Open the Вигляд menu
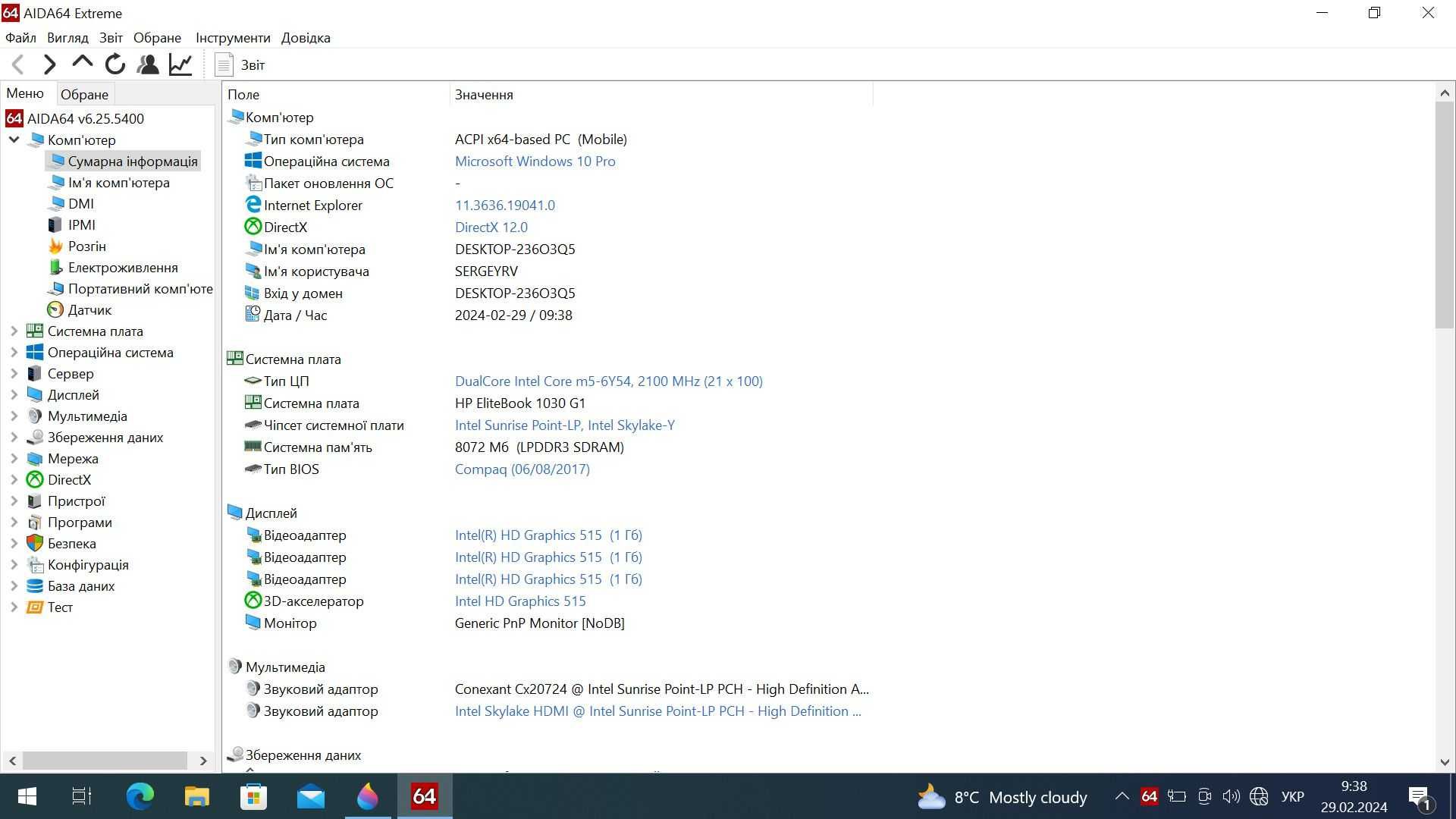The height and width of the screenshot is (819, 1456). tap(67, 37)
